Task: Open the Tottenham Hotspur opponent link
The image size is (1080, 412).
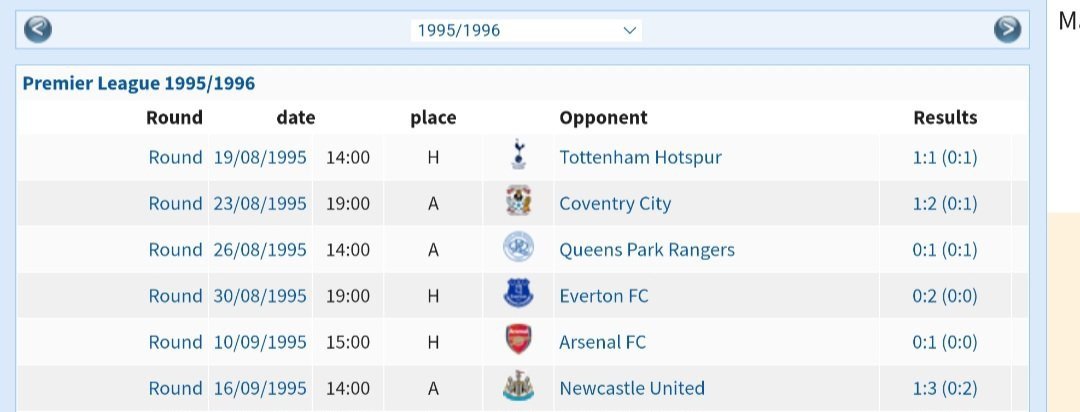Action: pos(640,157)
